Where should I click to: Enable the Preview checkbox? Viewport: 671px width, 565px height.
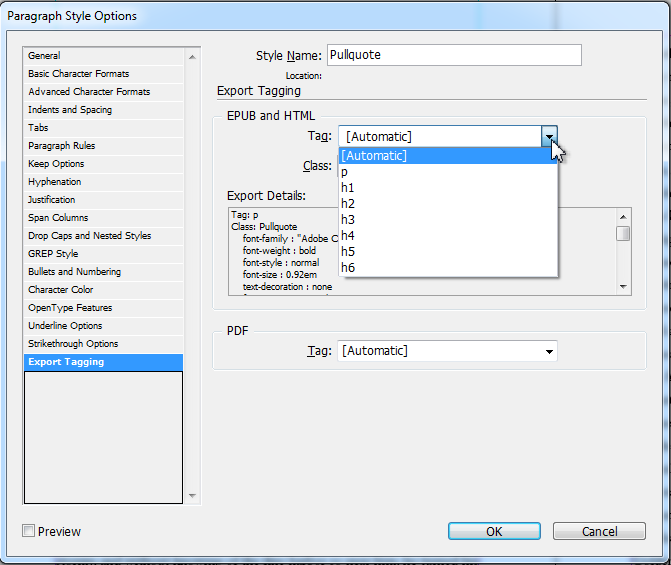click(x=28, y=531)
